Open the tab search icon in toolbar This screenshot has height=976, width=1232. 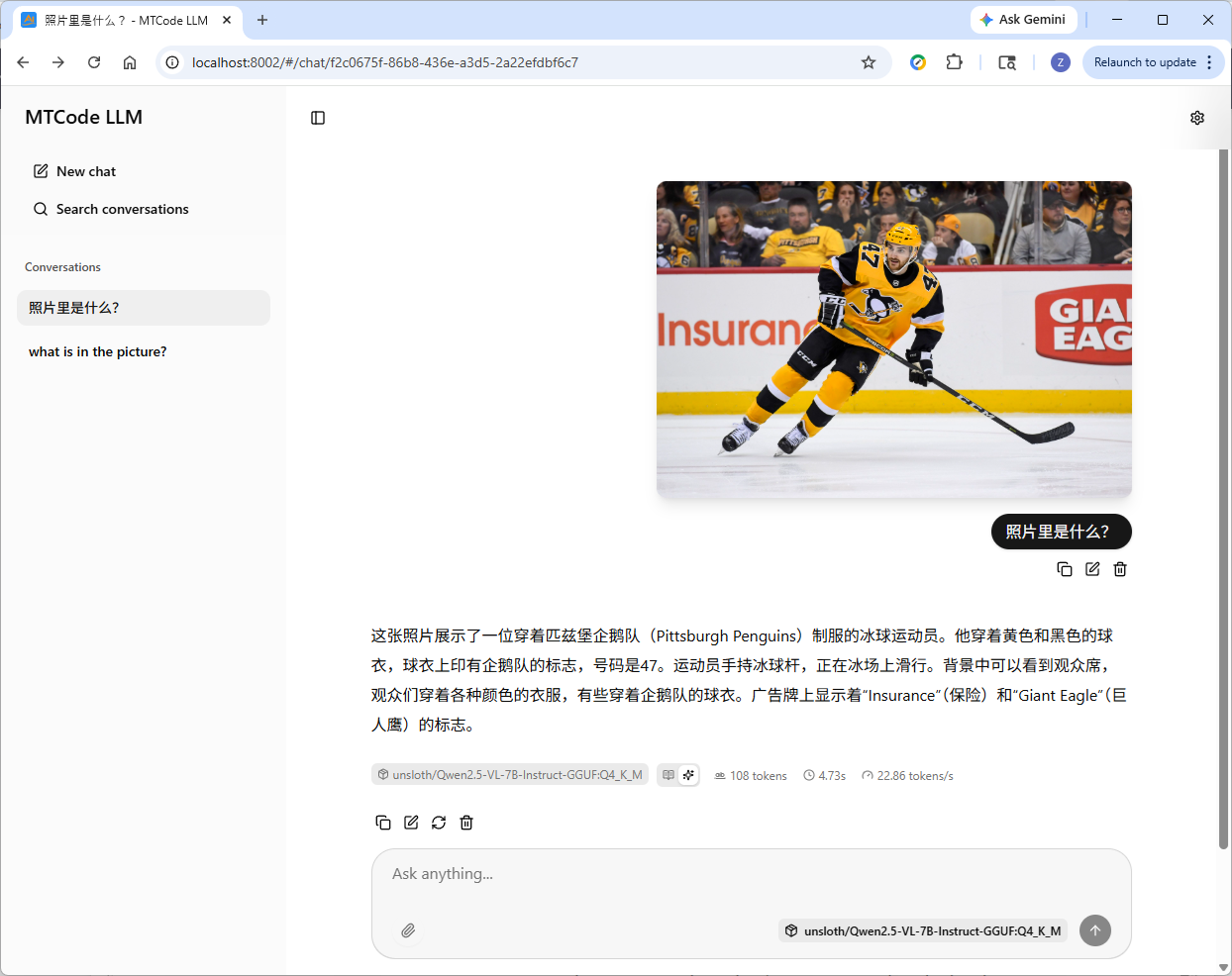pos(1007,62)
